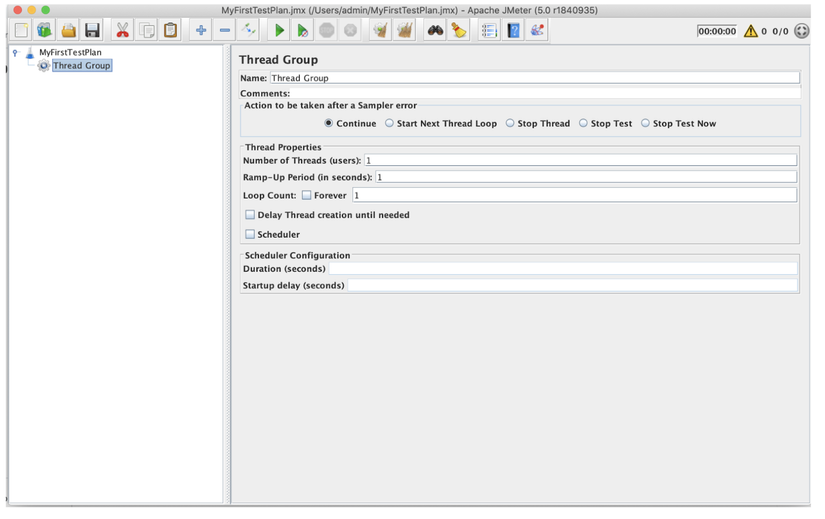825x519 pixels.
Task: Click the Reset Search icon
Action: pyautogui.click(x=459, y=31)
